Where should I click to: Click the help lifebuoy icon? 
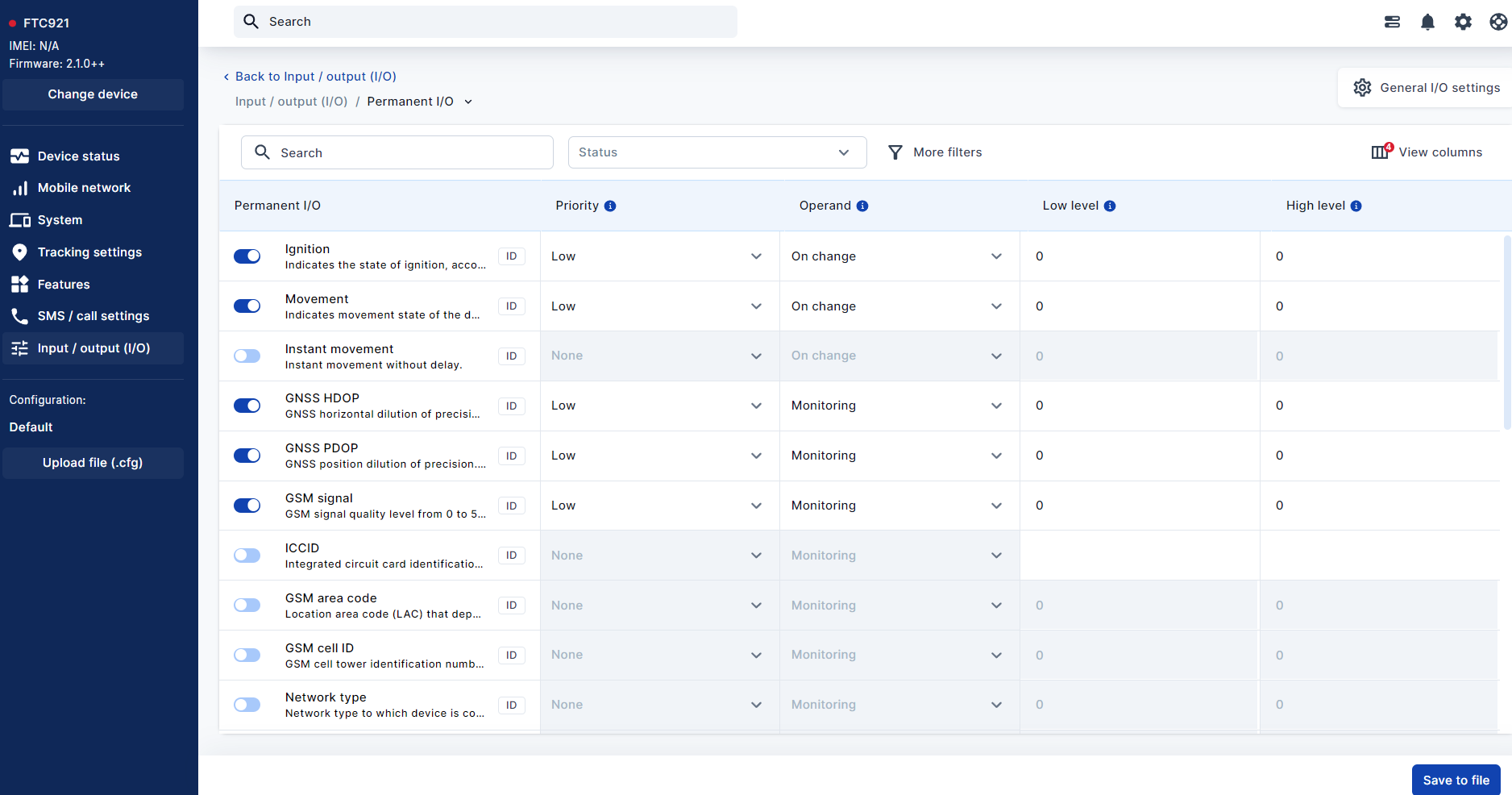(1498, 22)
